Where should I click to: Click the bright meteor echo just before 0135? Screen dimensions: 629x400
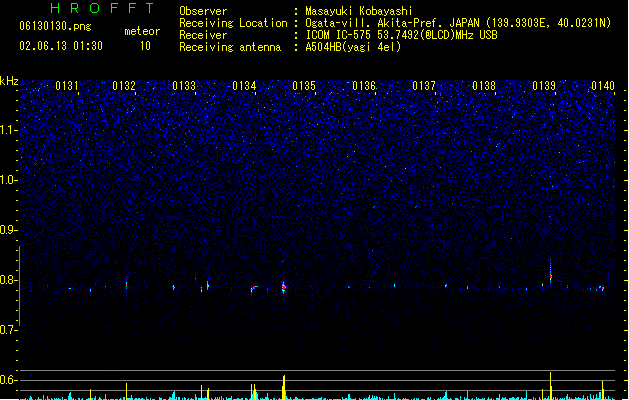pyautogui.click(x=284, y=286)
